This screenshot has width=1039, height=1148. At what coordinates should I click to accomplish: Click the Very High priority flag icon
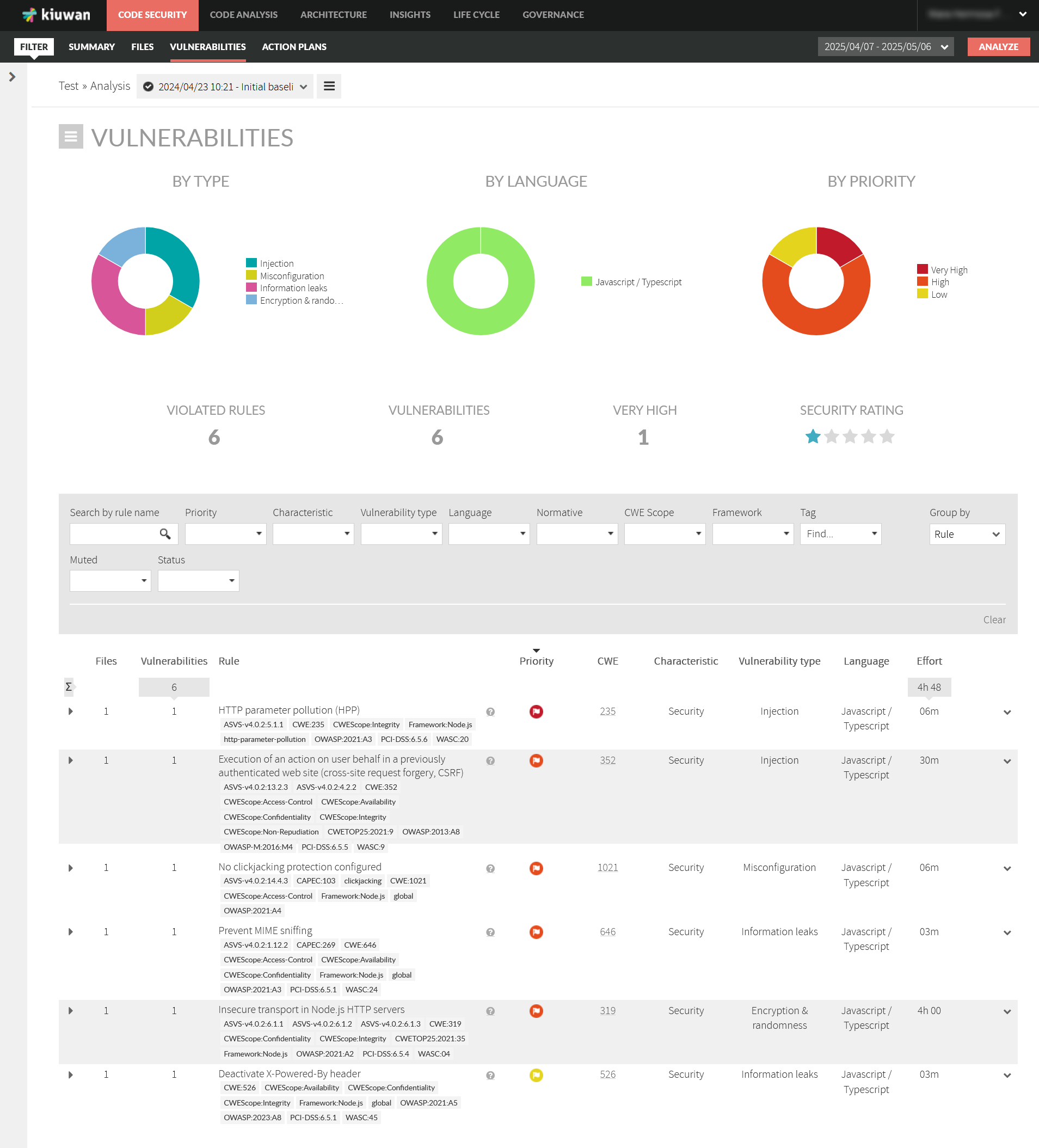pos(536,712)
